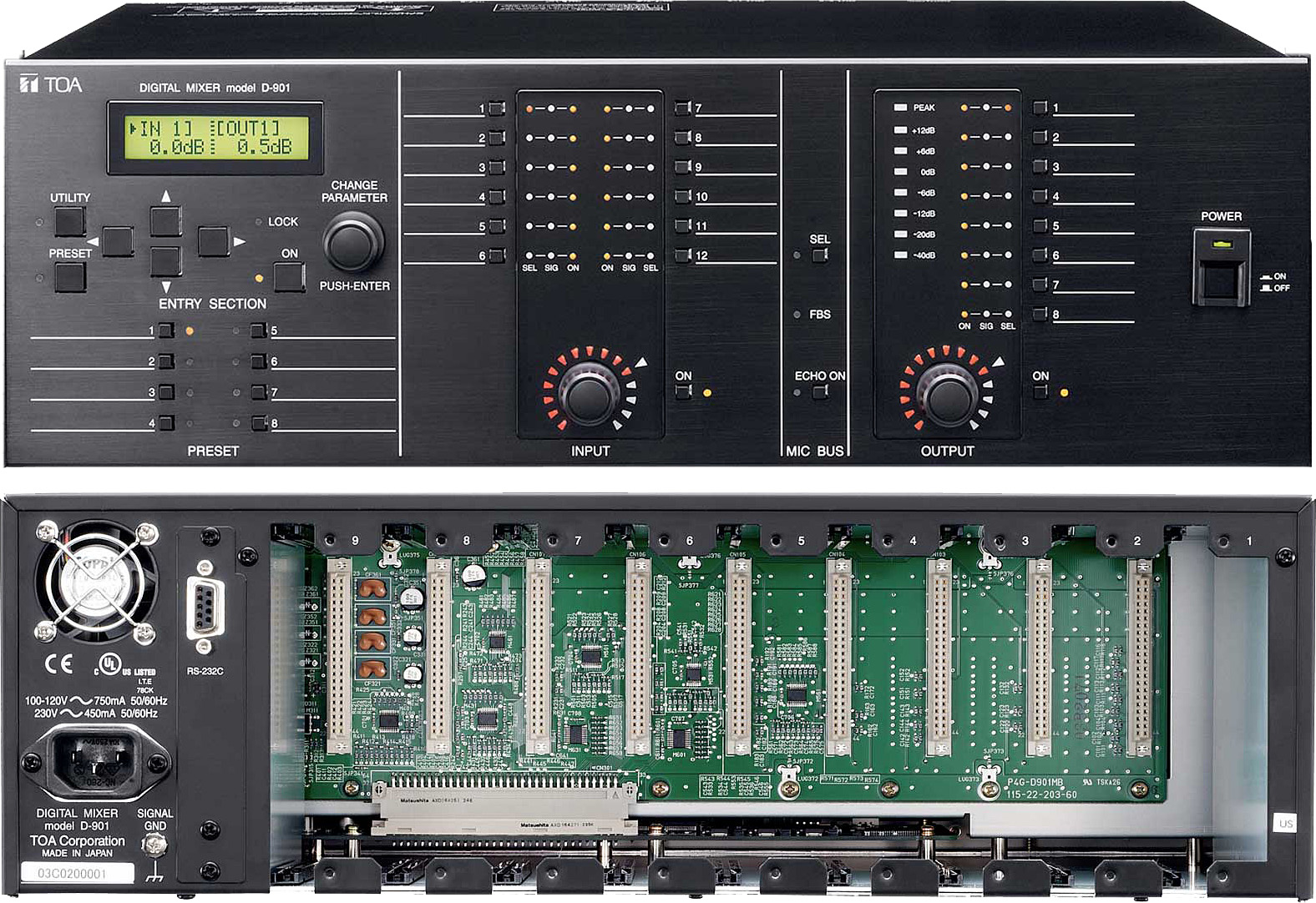Select output channel 4 button

pos(1040,196)
